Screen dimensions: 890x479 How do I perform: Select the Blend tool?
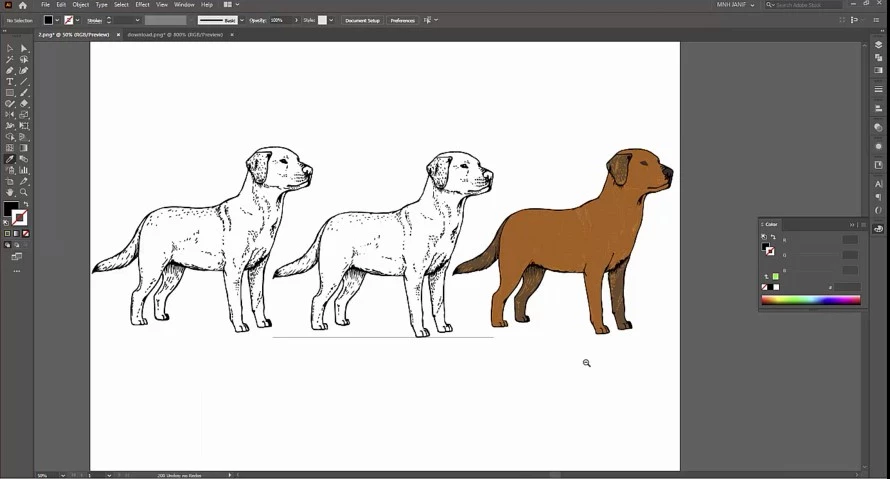24,159
